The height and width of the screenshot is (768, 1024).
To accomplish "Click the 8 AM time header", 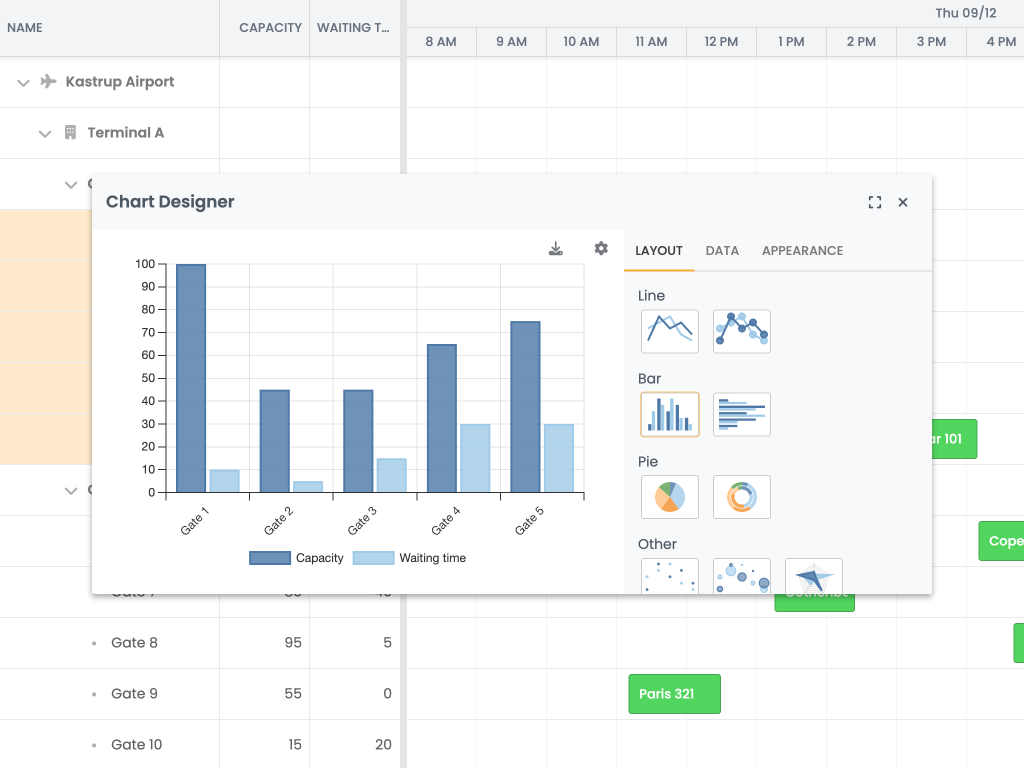I will (x=441, y=42).
